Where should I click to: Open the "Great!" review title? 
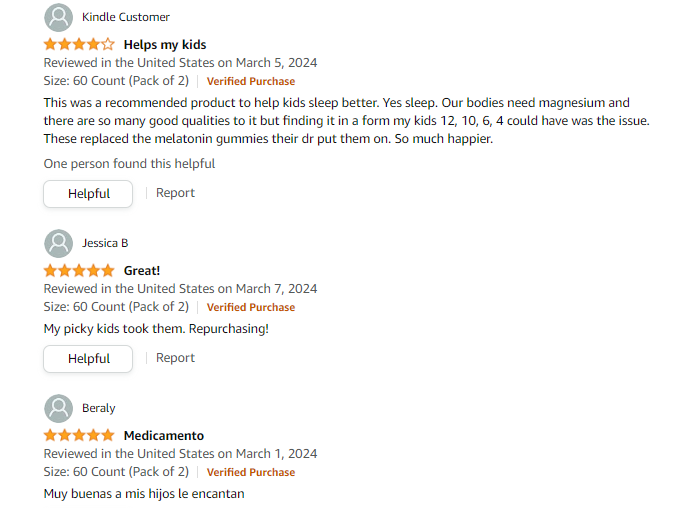(x=142, y=271)
